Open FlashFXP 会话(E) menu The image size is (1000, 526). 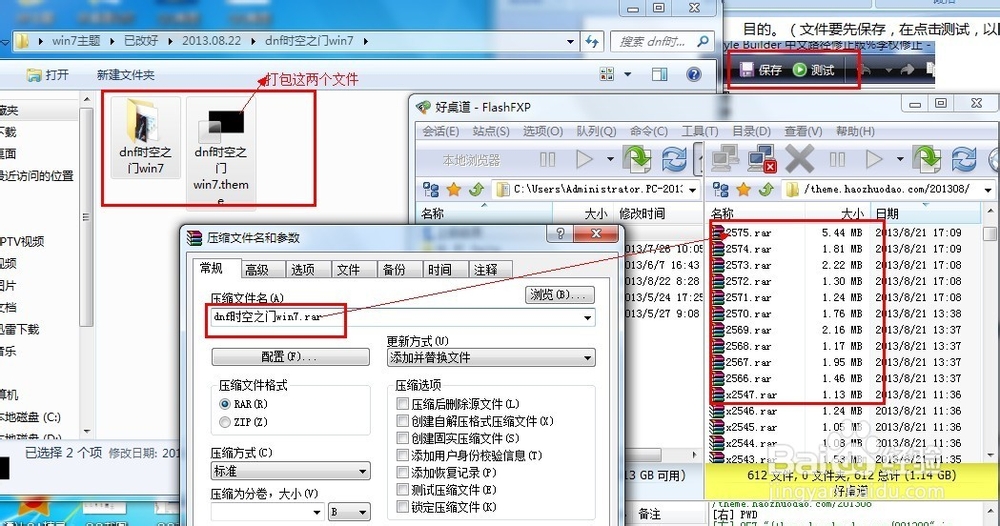coord(441,131)
